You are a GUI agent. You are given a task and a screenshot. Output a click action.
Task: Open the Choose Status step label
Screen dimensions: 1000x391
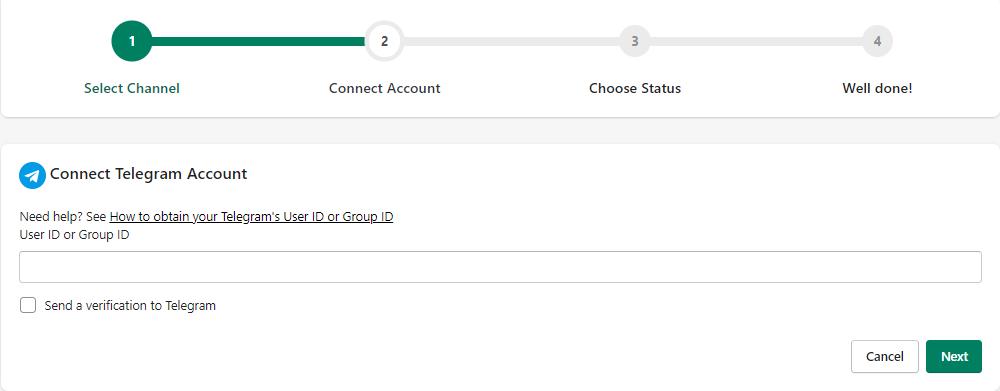tap(635, 88)
